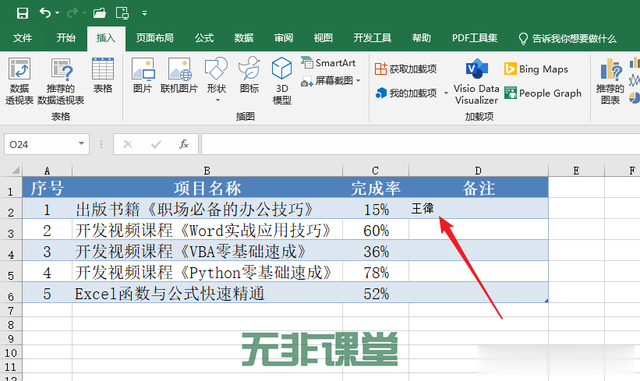The image size is (640, 381).
Task: Select column A header
Action: pos(47,171)
